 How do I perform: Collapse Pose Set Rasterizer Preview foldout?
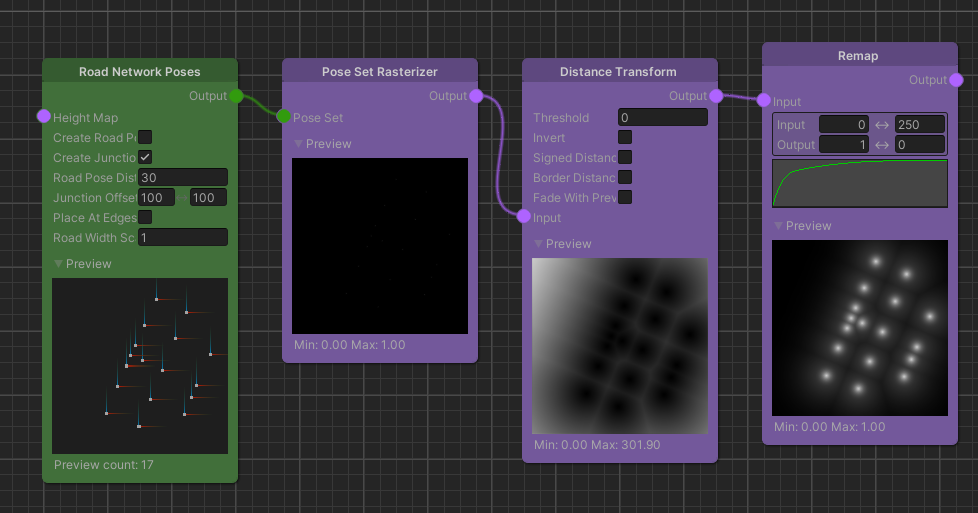(x=299, y=144)
